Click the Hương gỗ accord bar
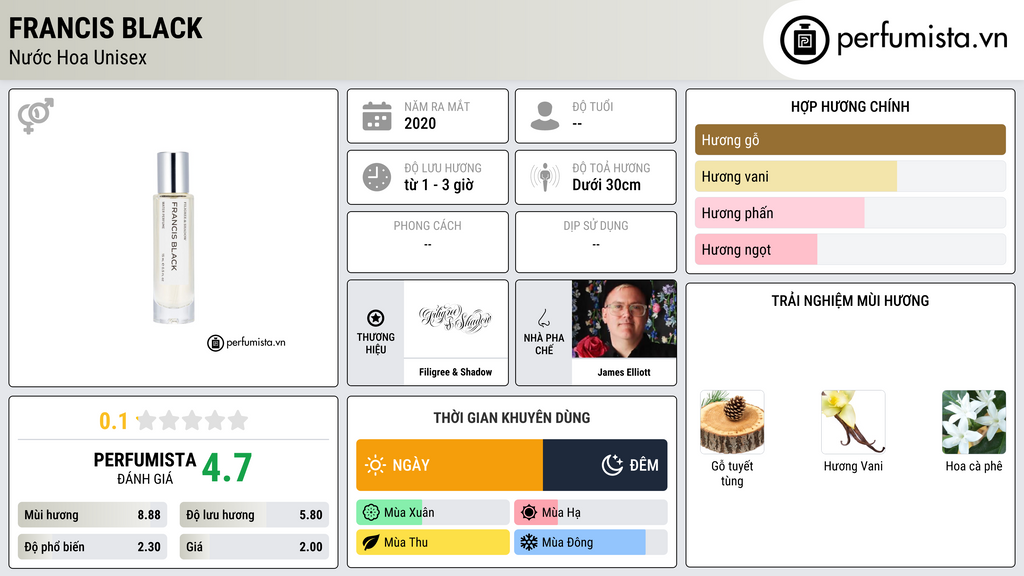1024x576 pixels. pos(850,140)
